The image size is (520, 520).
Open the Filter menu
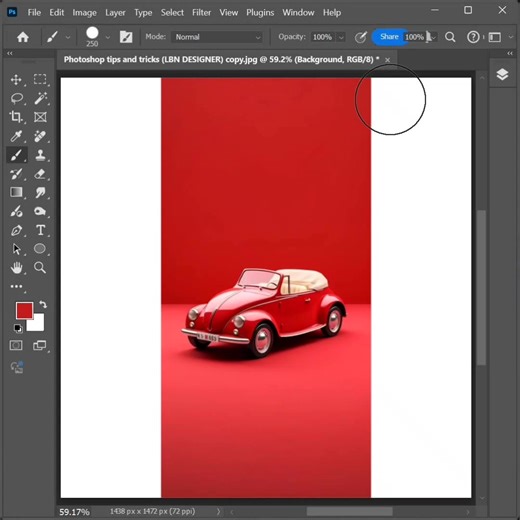[x=201, y=13]
